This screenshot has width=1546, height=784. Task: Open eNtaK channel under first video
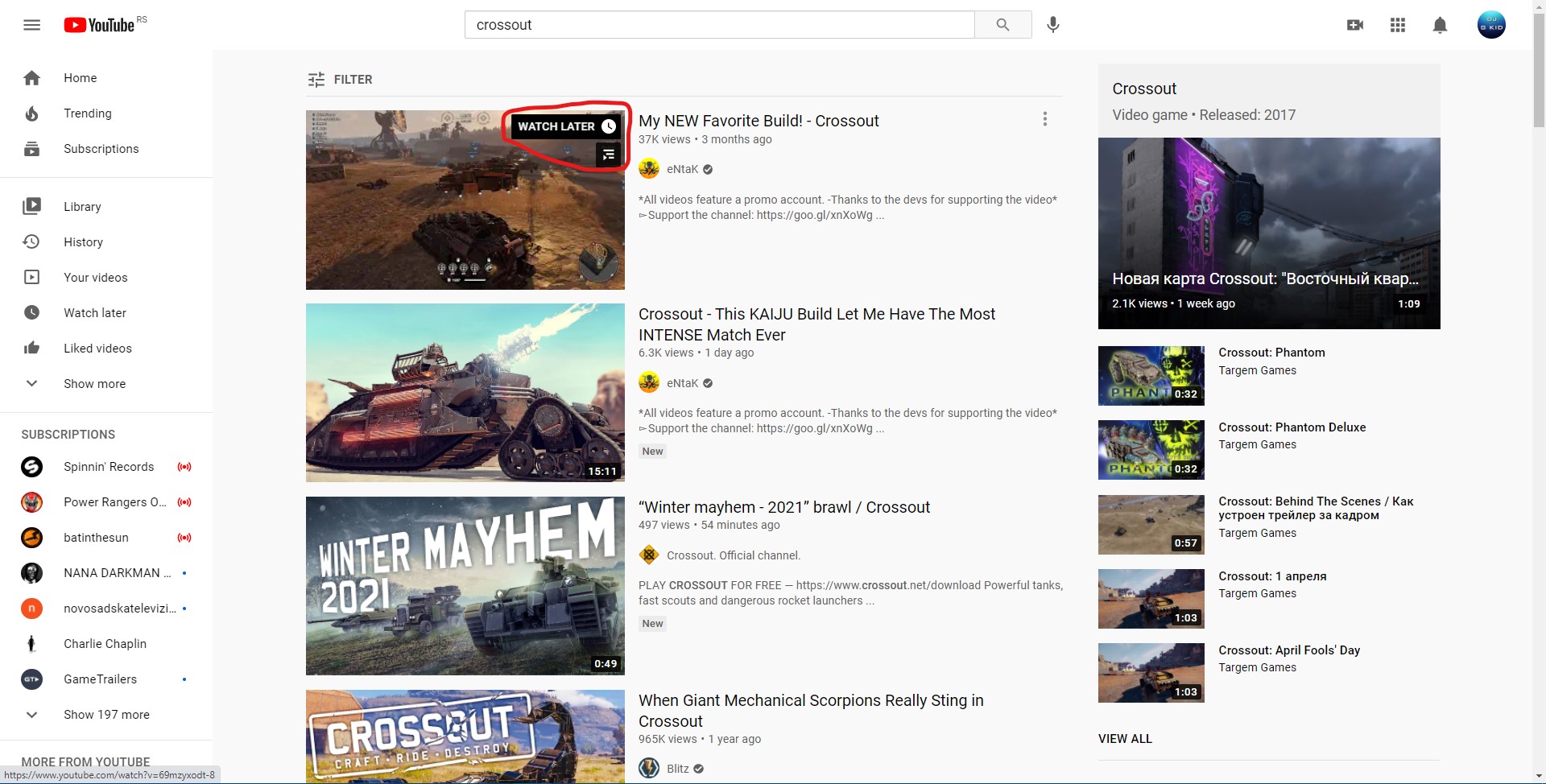pos(682,169)
